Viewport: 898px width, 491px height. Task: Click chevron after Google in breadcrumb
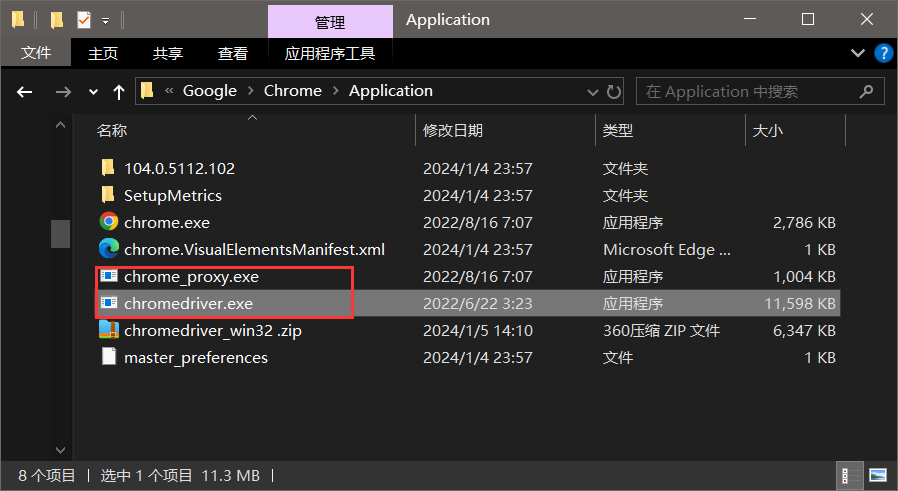coord(251,91)
